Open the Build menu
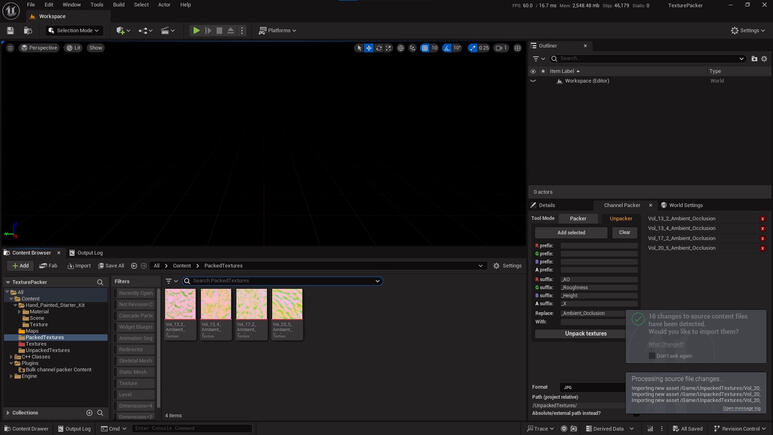This screenshot has height=435, width=773. [x=119, y=4]
